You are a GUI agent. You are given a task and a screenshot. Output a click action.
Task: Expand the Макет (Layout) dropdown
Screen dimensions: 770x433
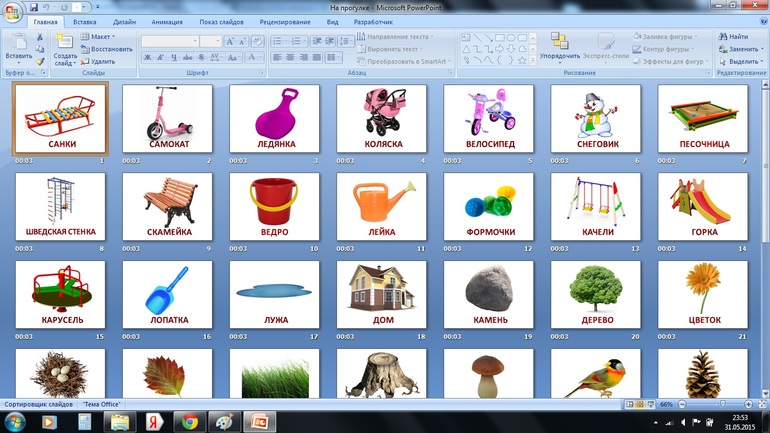pos(100,36)
